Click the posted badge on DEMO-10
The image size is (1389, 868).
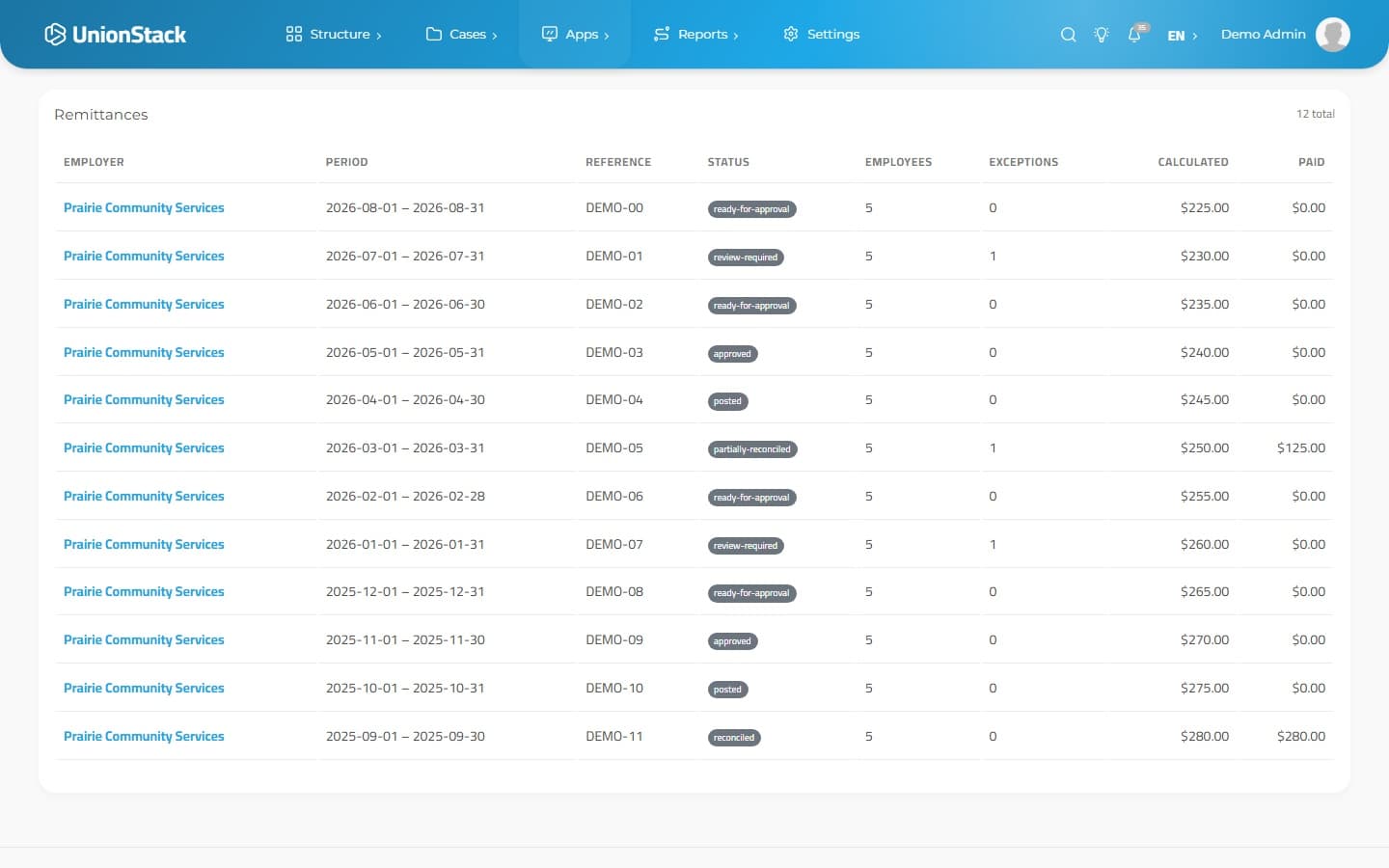click(727, 690)
